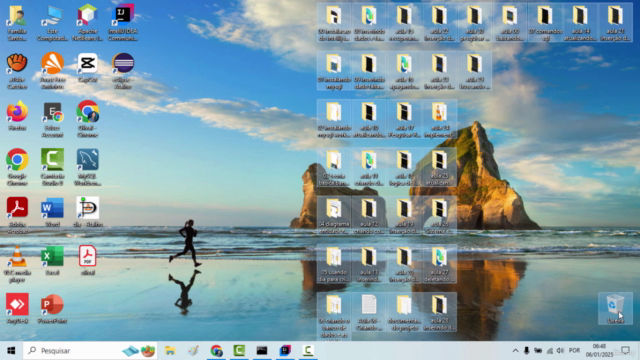Viewport: 640px width, 360px height.
Task: Select the AnyDesk desktop shortcut
Action: pyautogui.click(x=17, y=309)
